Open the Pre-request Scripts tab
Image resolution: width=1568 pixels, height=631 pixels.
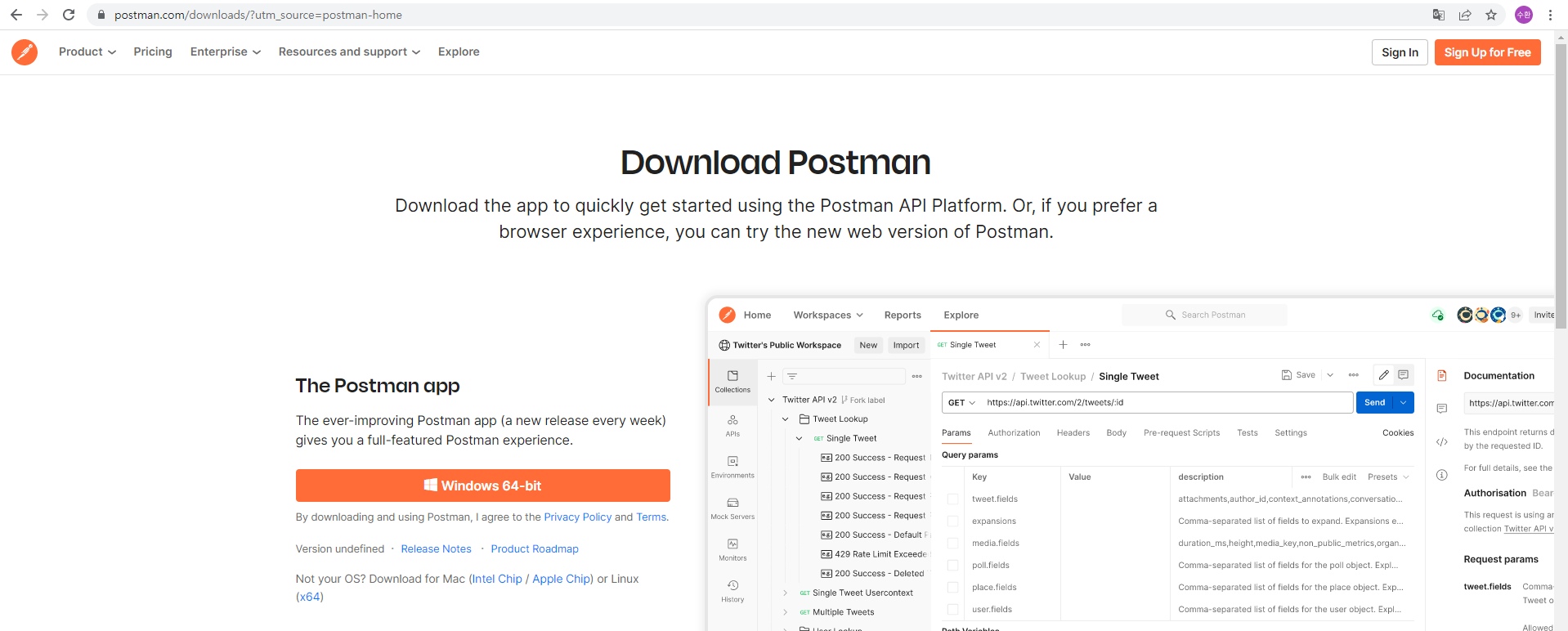[x=1181, y=432]
